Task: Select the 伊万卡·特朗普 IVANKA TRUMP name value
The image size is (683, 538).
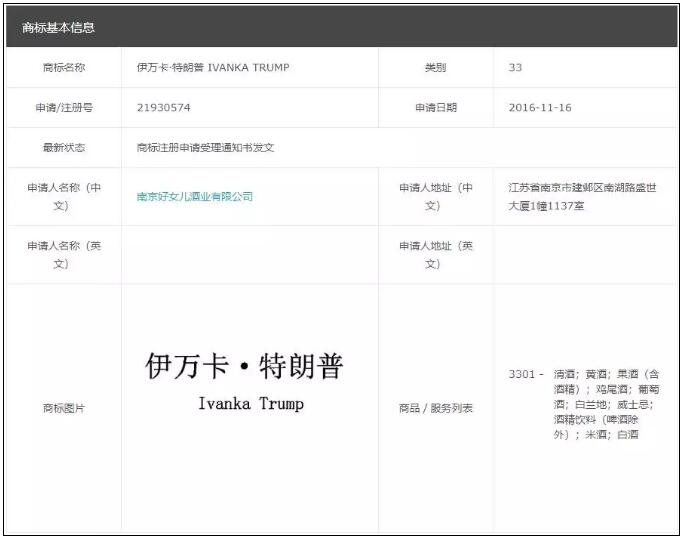Action: (x=213, y=68)
